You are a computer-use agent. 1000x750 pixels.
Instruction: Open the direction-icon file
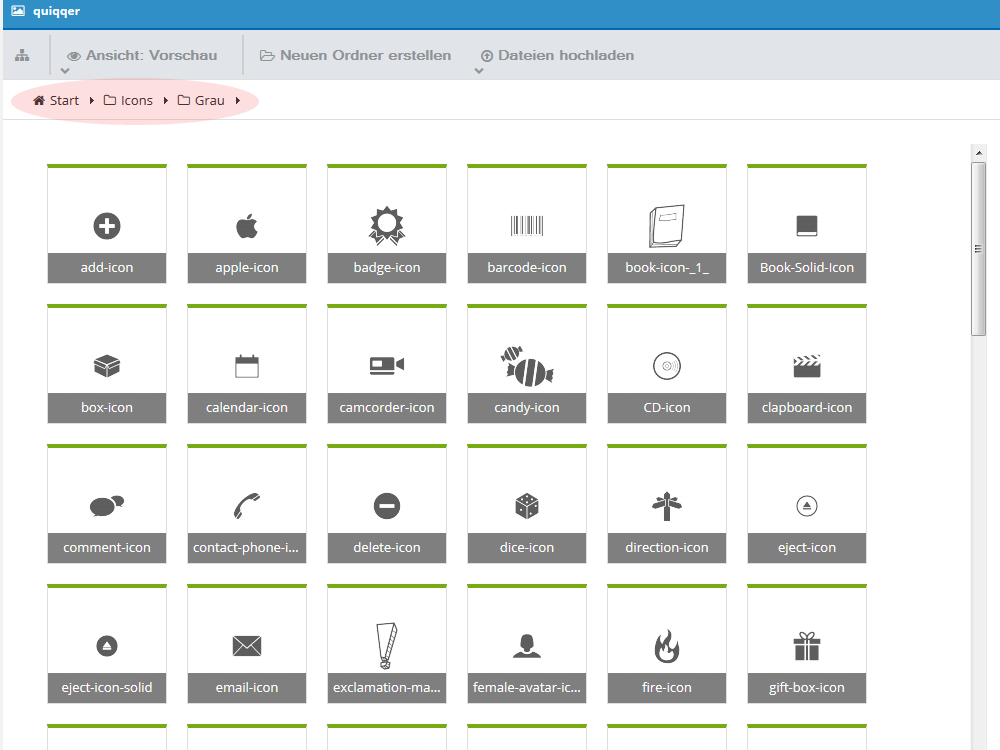click(x=667, y=504)
